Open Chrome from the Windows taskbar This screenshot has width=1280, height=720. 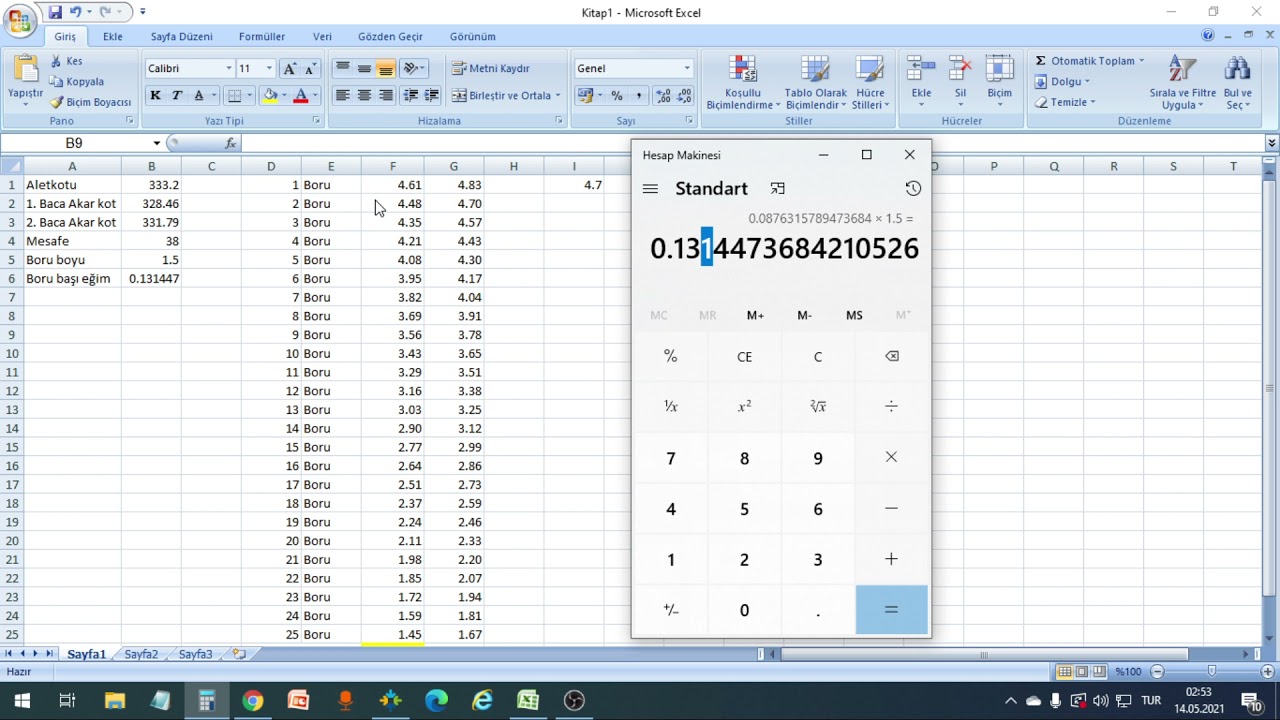coord(252,700)
